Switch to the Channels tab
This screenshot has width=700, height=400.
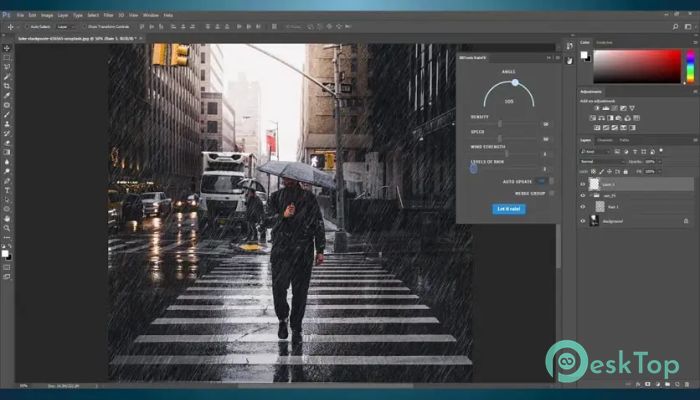605,140
